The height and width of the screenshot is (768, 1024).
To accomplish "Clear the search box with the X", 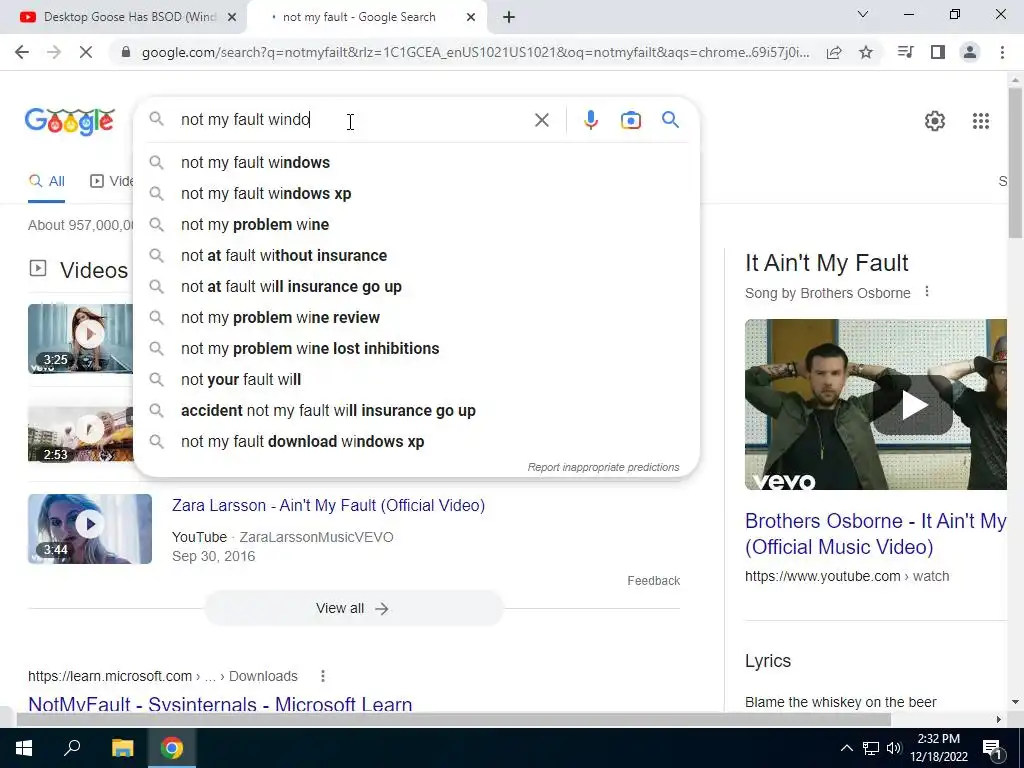I will pyautogui.click(x=541, y=120).
